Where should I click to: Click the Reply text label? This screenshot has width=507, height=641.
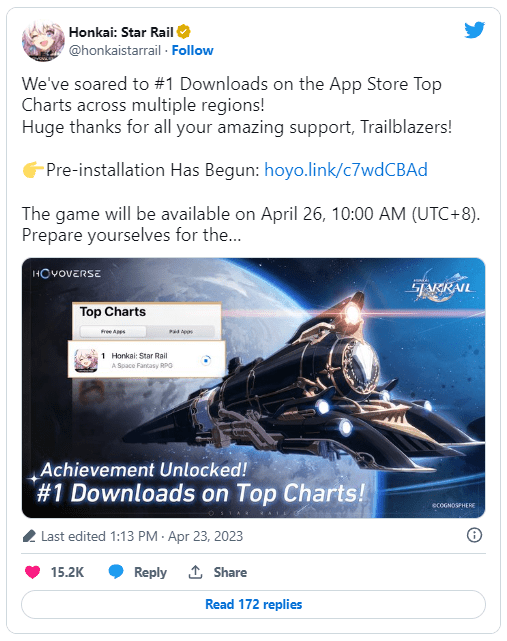tap(150, 572)
